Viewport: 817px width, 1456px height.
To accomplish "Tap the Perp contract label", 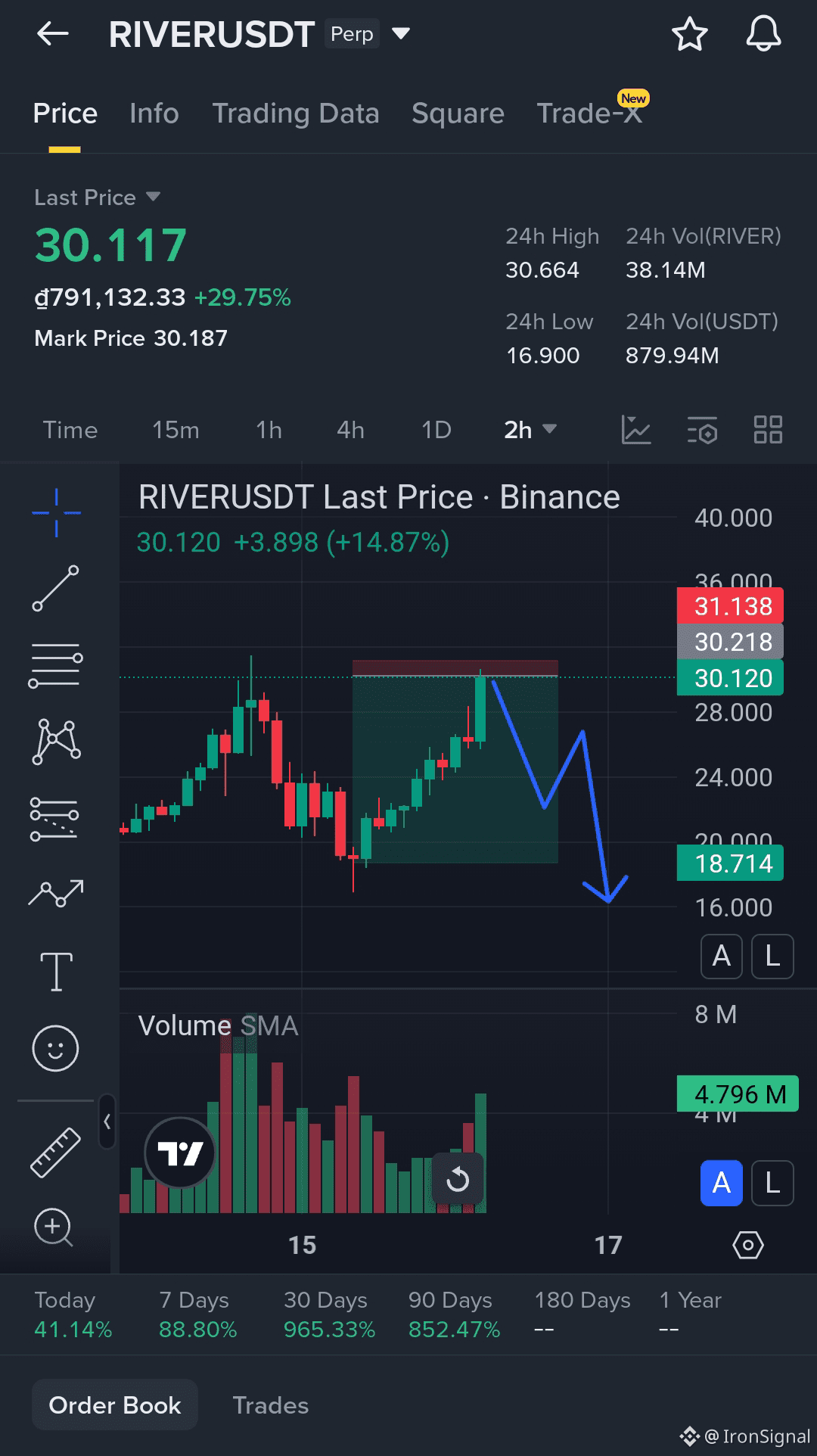I will click(352, 34).
